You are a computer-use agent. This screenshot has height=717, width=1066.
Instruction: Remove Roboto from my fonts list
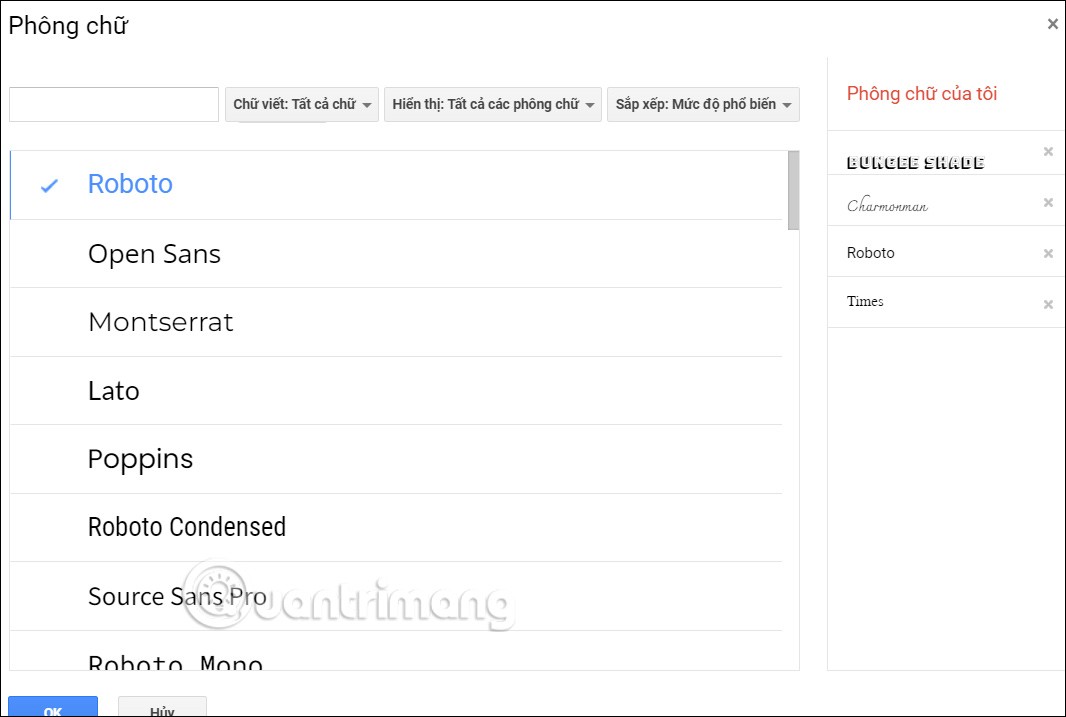1048,253
